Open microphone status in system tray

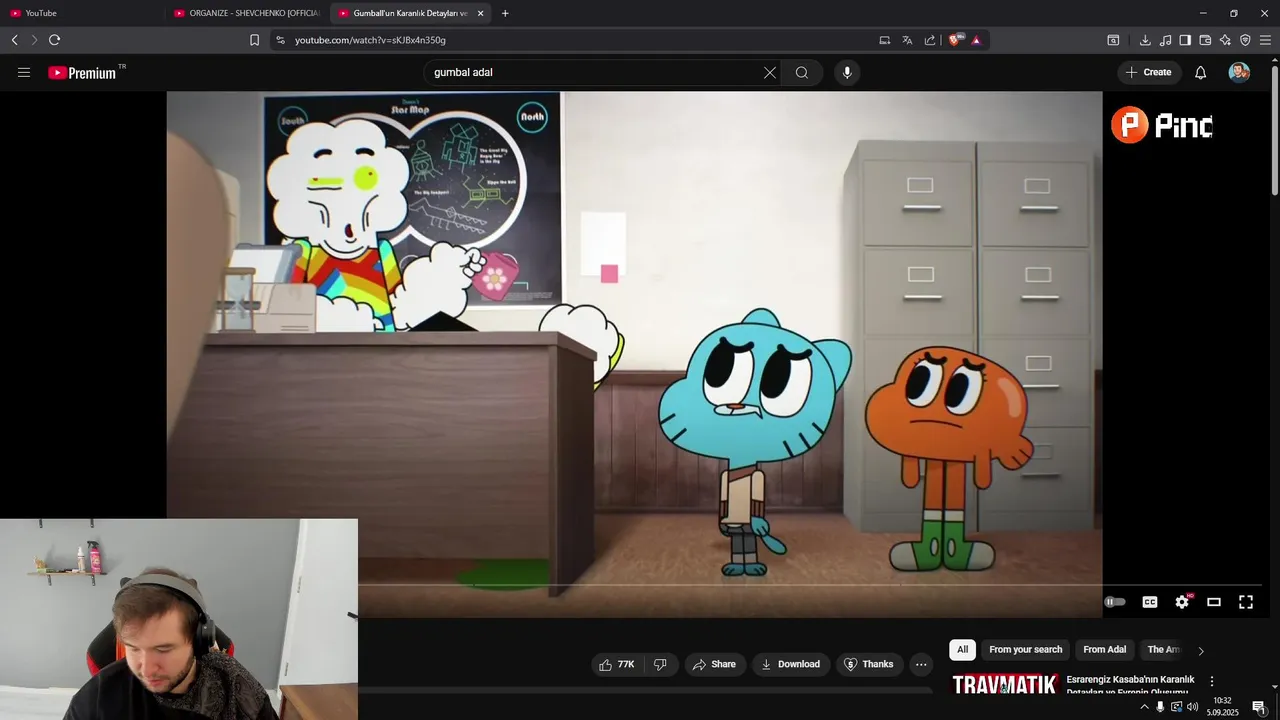pos(1160,707)
